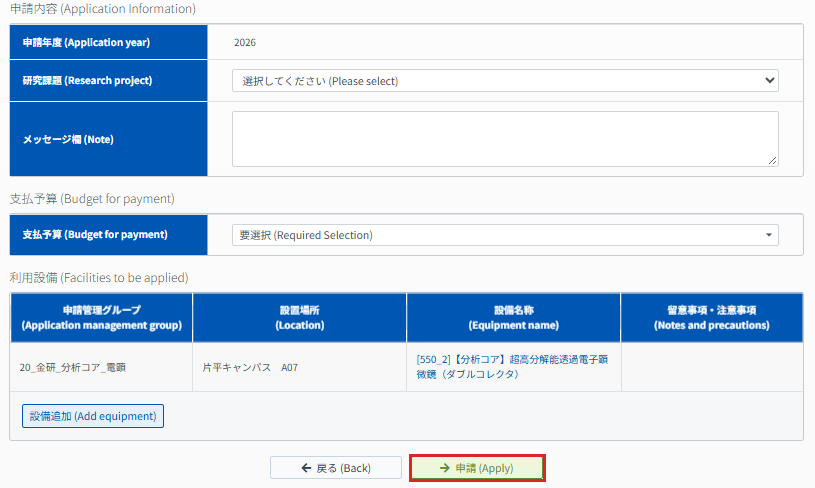Open the Budget for payment dropdown
Screen dimensions: 815x488
click(x=505, y=235)
